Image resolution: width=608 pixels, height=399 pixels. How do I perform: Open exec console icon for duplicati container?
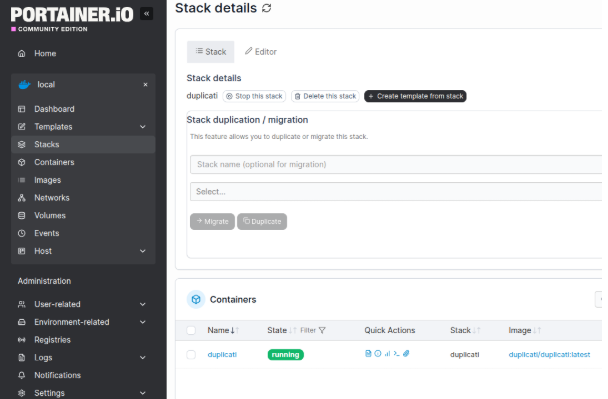396,353
